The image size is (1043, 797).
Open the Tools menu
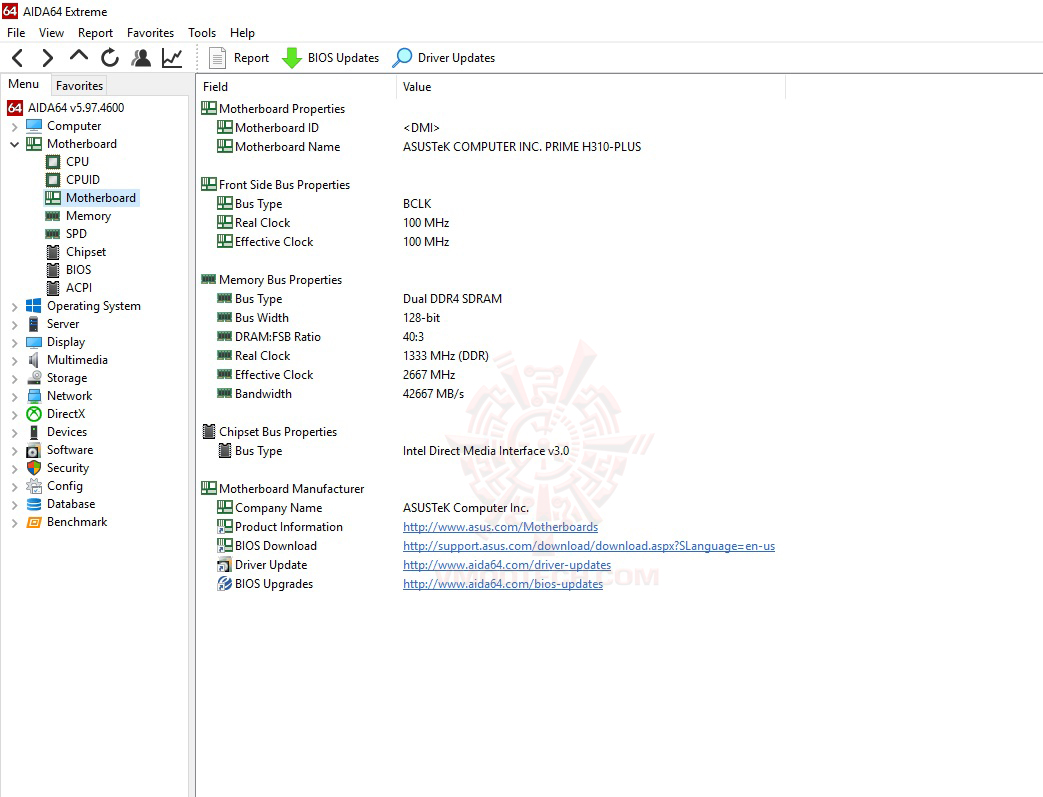[x=202, y=32]
